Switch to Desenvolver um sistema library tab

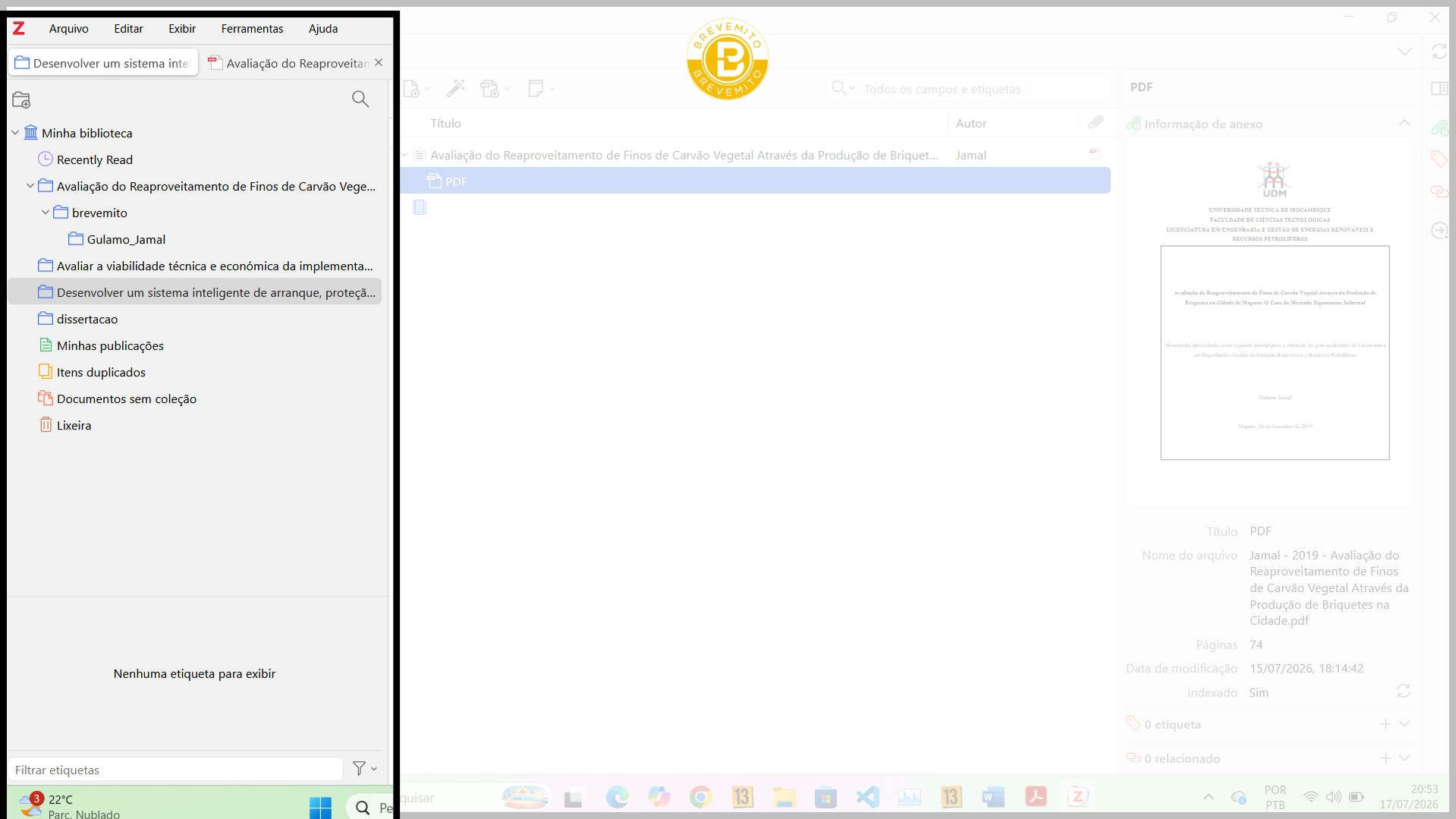click(103, 63)
